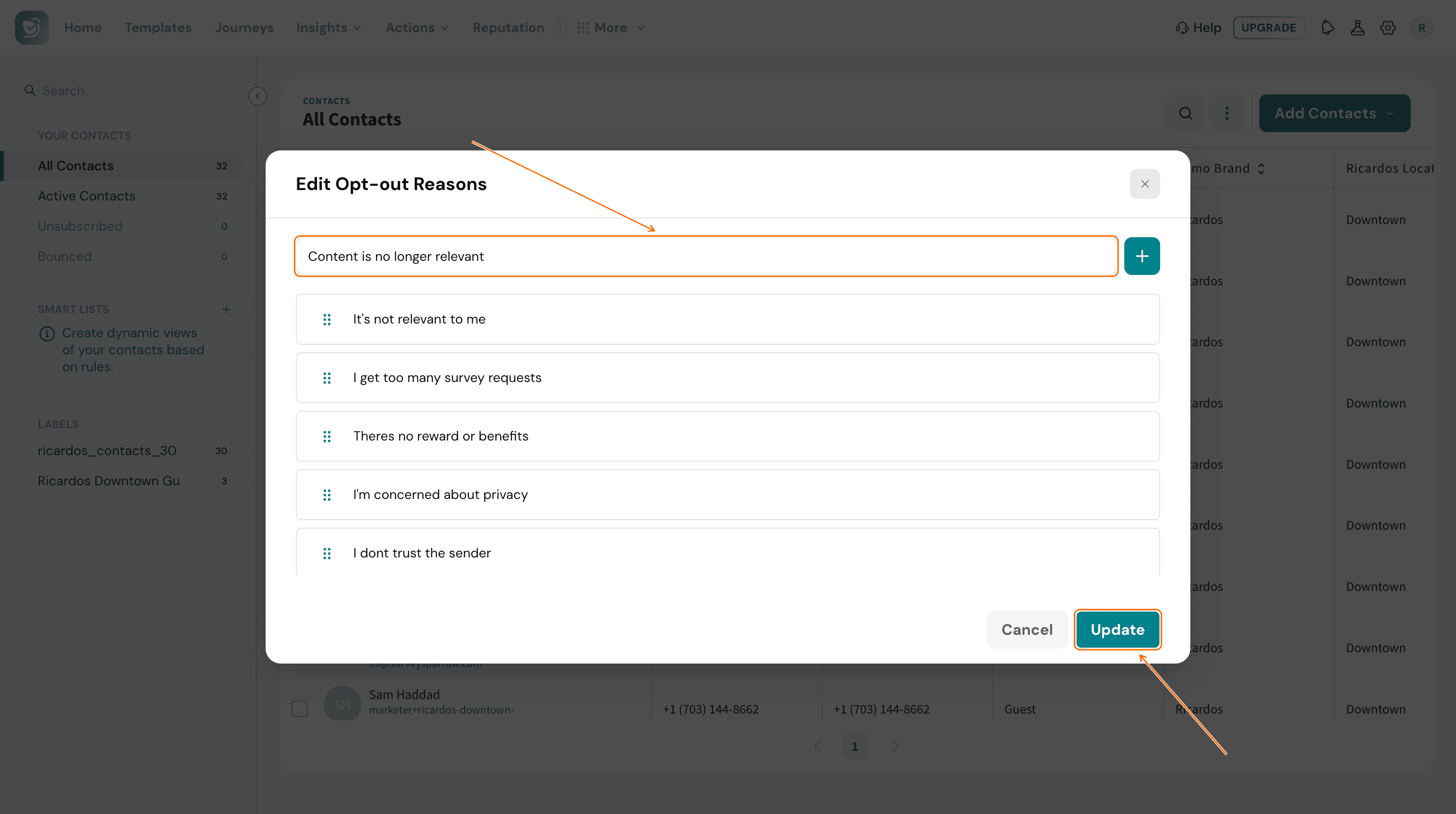Open the Reputation menu item
1456x814 pixels.
[508, 28]
